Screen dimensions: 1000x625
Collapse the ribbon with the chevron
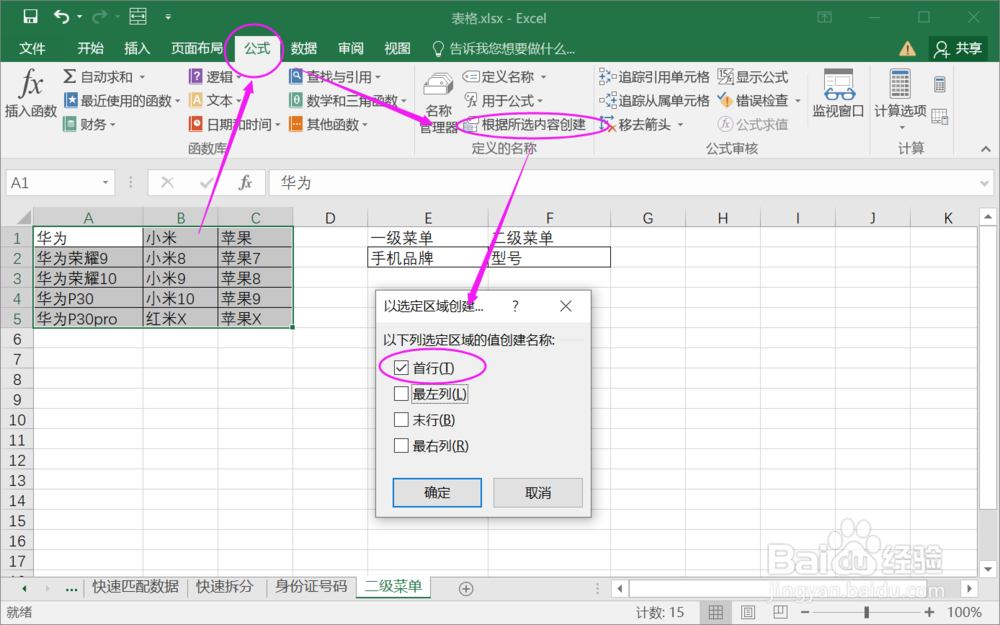[x=985, y=149]
